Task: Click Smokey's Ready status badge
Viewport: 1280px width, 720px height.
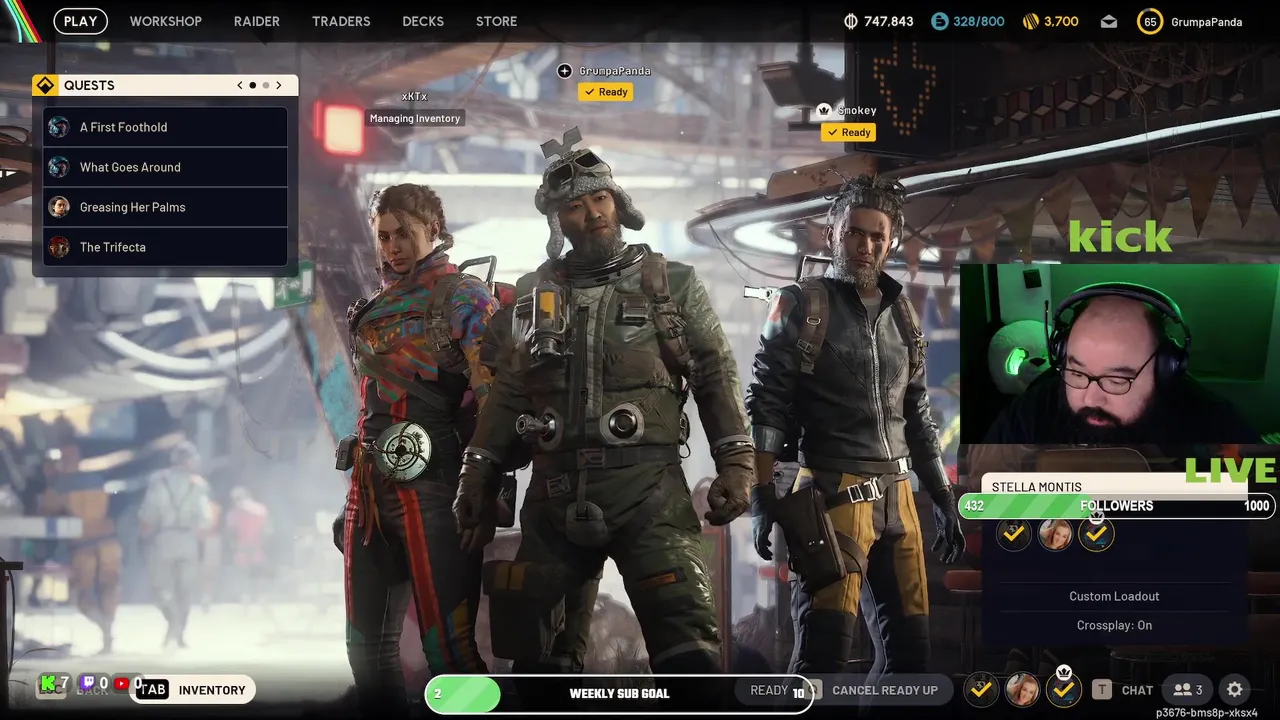Action: tap(848, 132)
